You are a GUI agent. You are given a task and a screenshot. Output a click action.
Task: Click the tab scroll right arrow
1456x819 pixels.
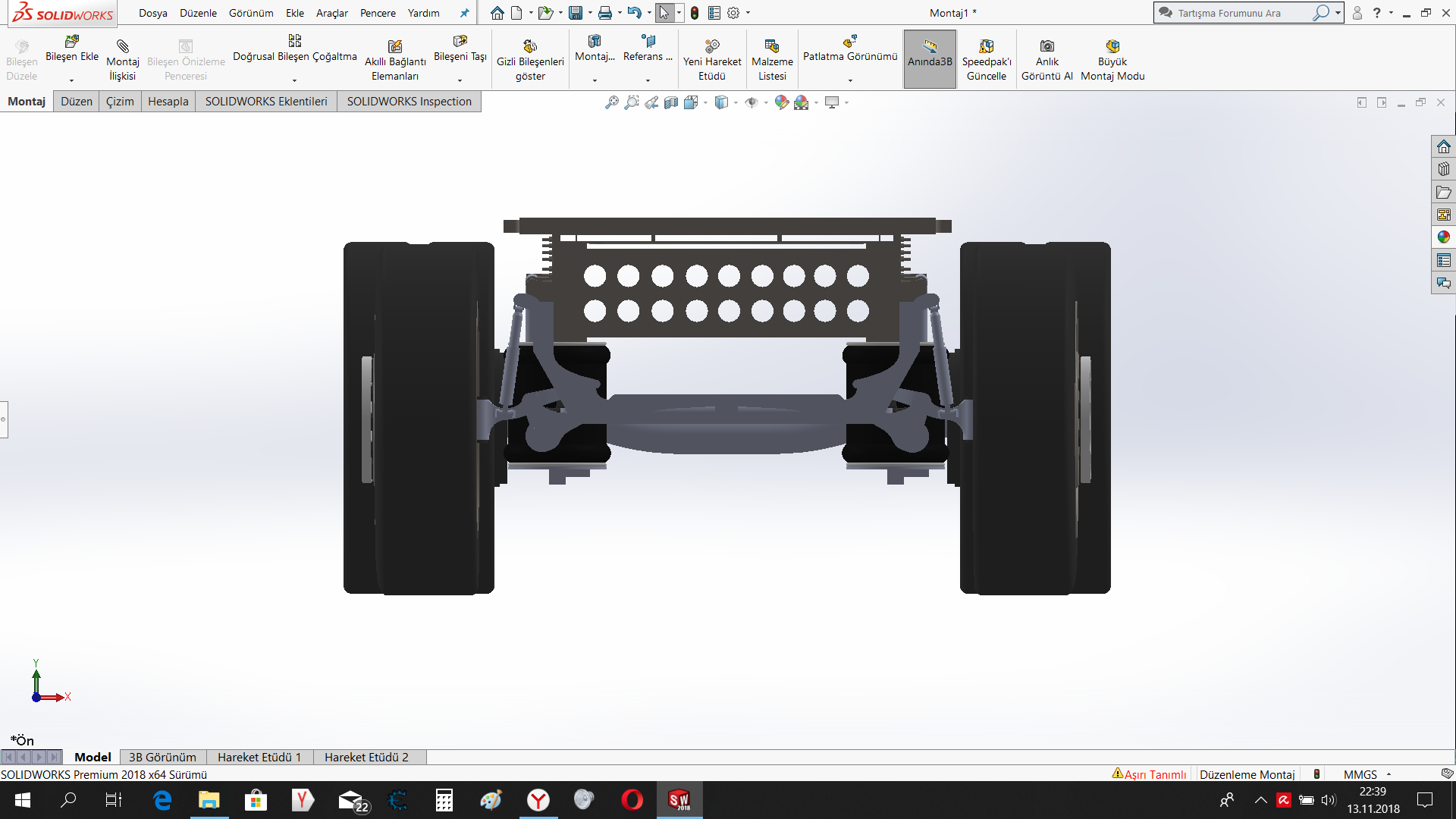pyautogui.click(x=39, y=757)
